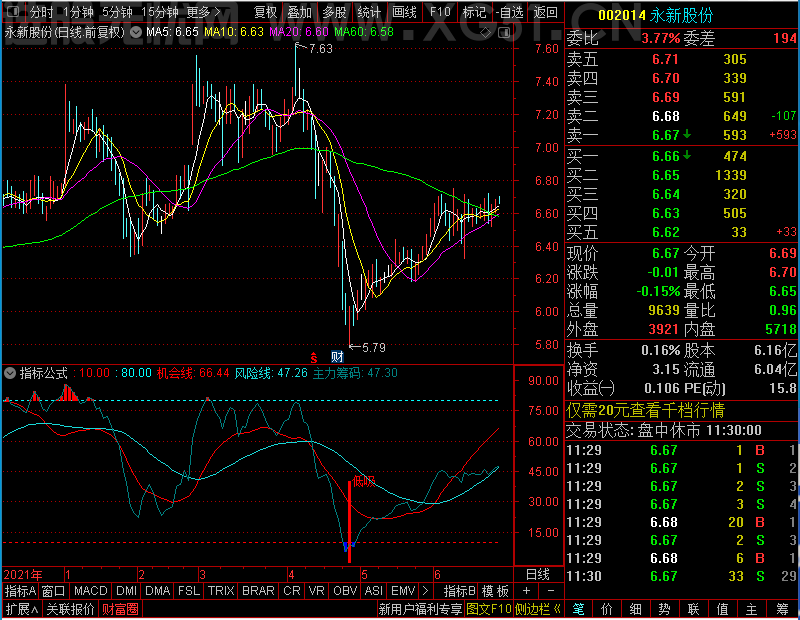Select the 筹 chips tab
The width and height of the screenshot is (800, 620).
click(x=783, y=609)
